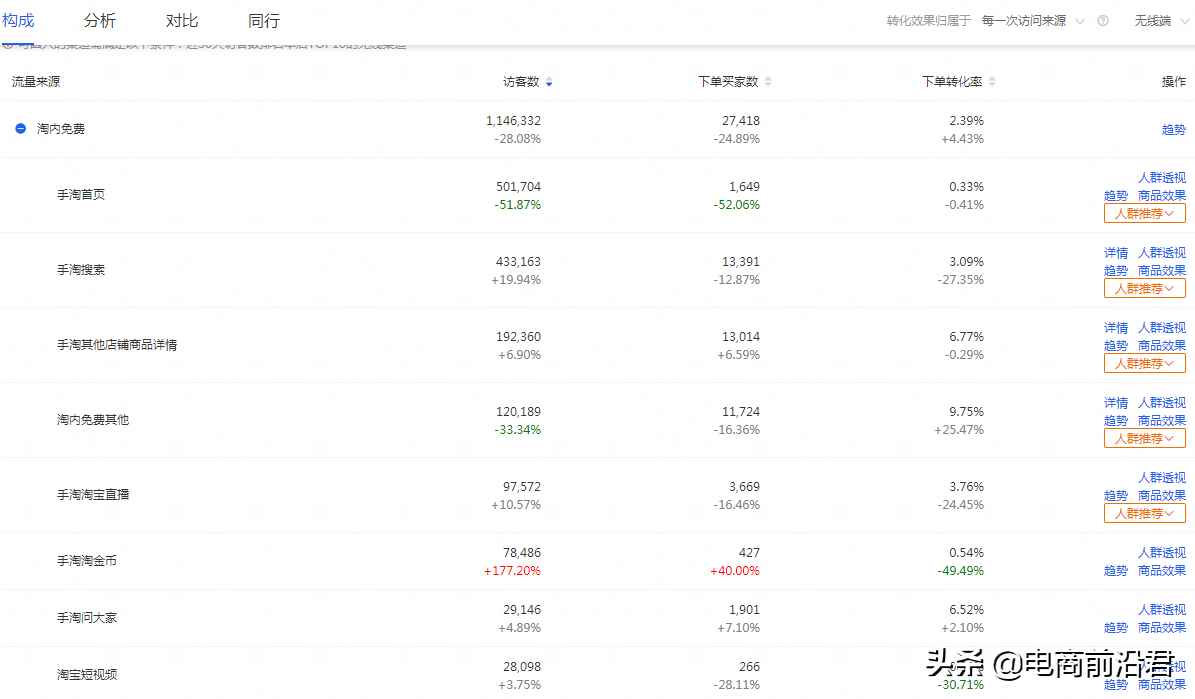The image size is (1195, 699).
Task: Switch to the 对比 tab
Action: (182, 21)
